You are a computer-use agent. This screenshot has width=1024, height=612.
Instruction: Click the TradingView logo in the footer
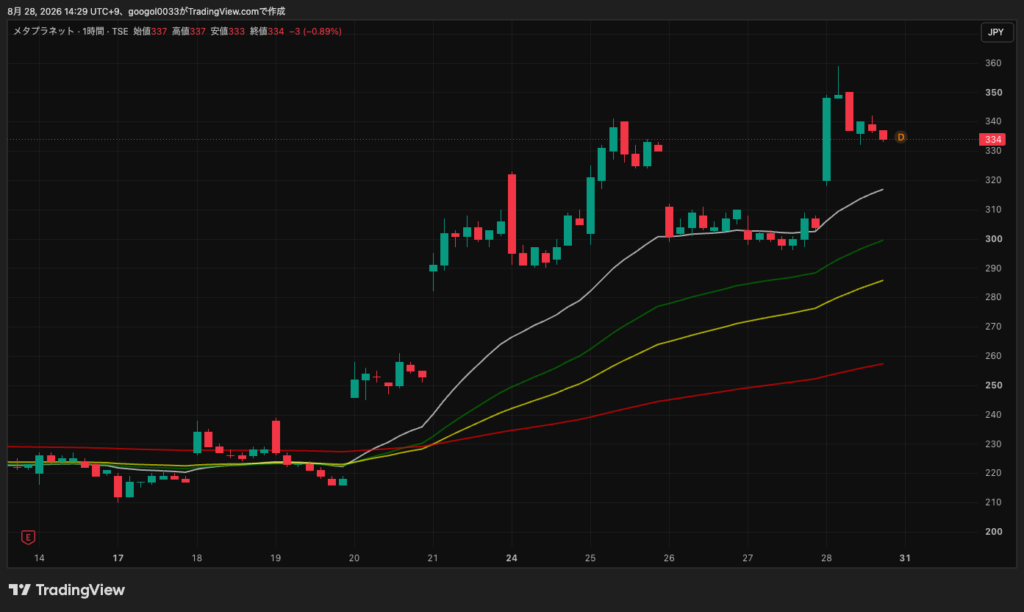pyautogui.click(x=67, y=590)
